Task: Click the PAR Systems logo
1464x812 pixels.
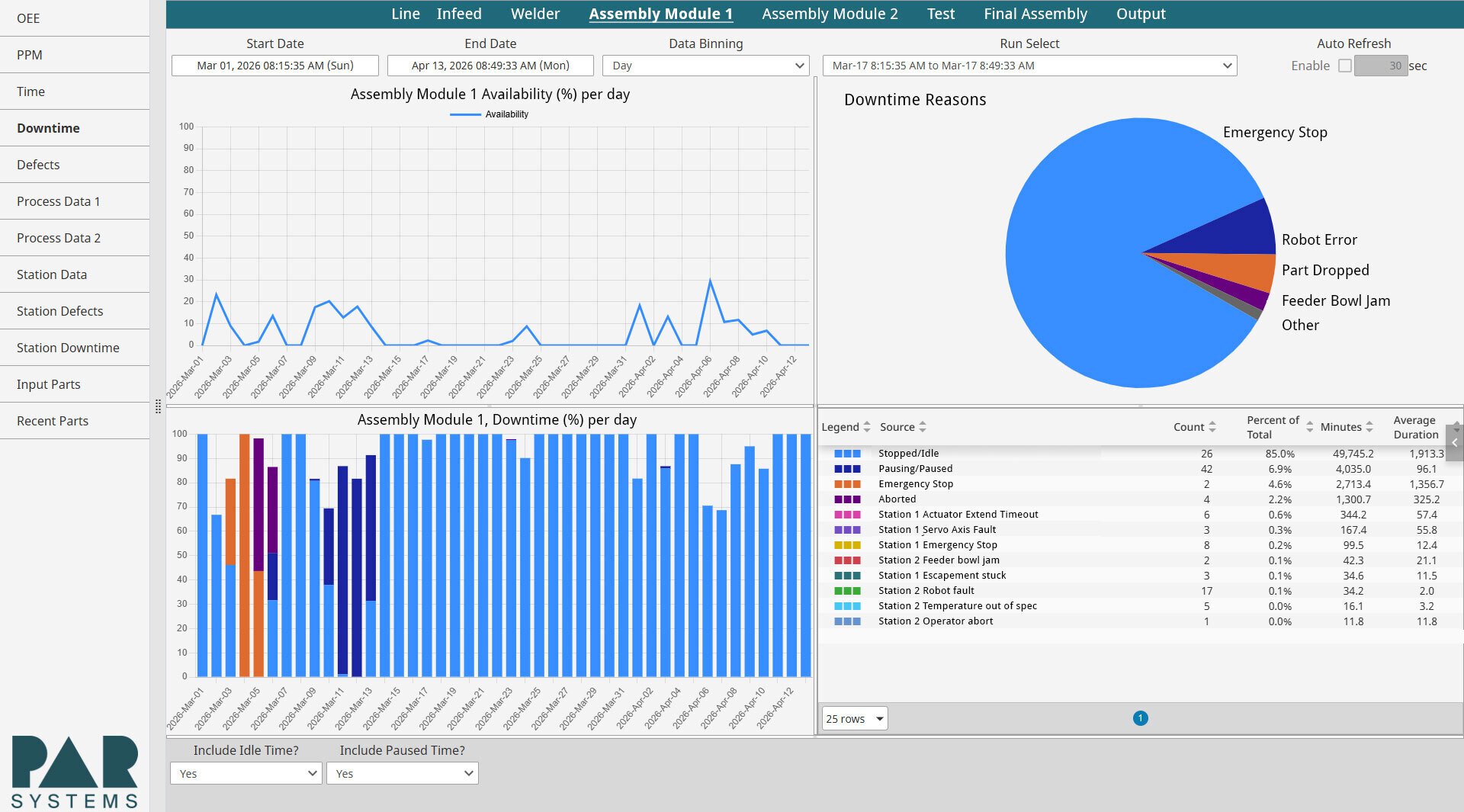Action: coord(75,772)
